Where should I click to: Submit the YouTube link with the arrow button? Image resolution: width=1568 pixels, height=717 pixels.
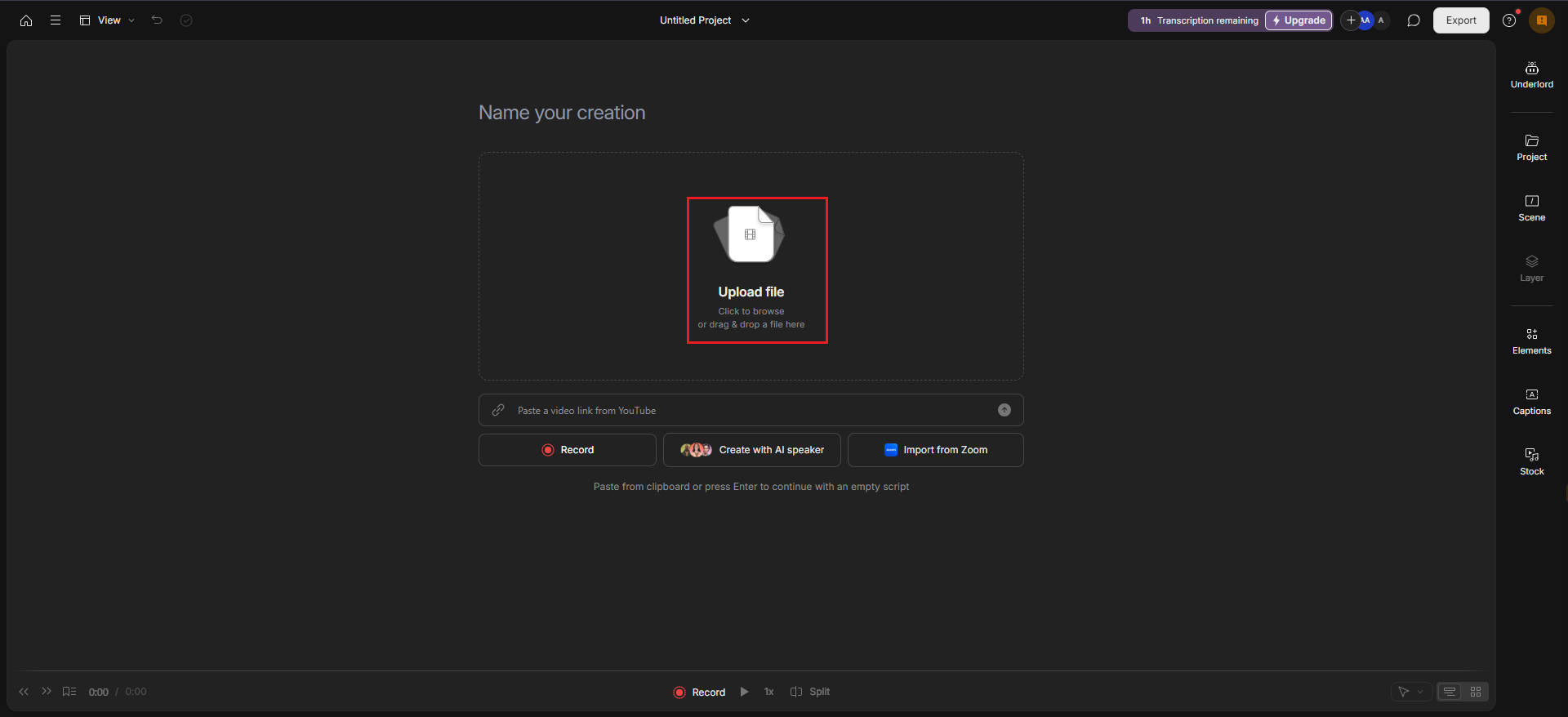(x=1004, y=410)
